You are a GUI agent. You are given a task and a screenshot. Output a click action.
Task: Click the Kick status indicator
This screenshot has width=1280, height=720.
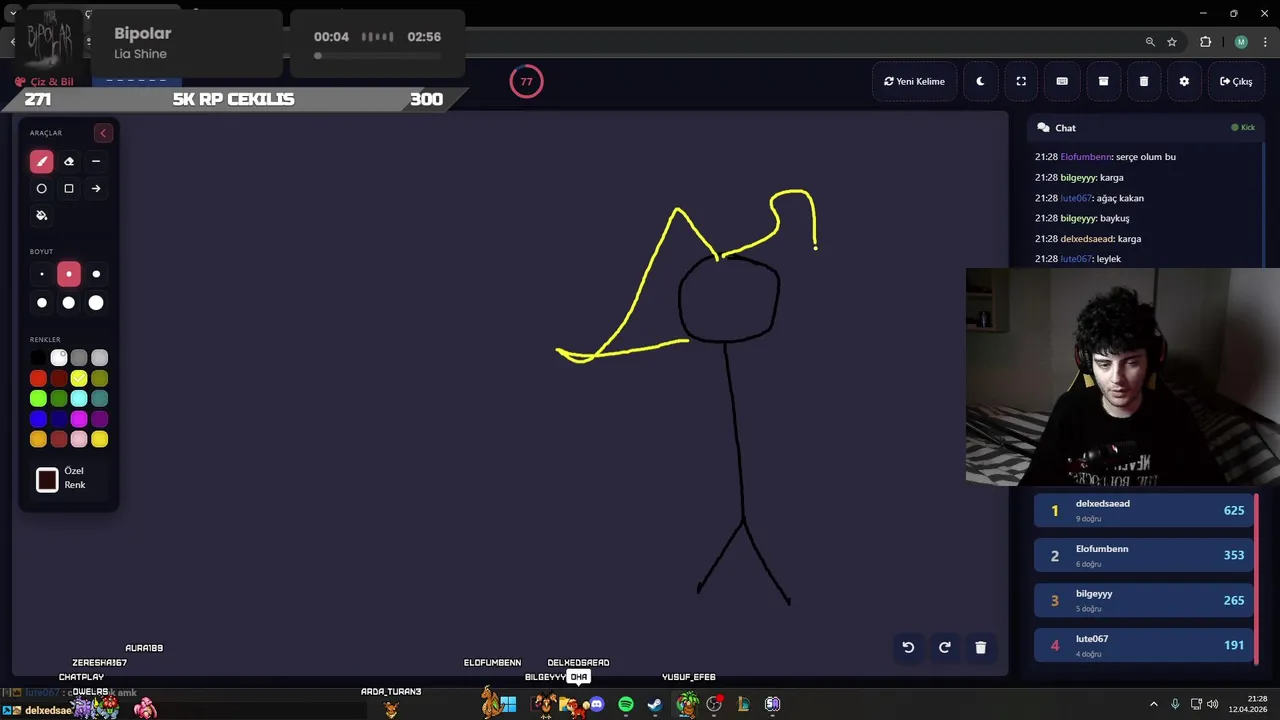[1243, 128]
